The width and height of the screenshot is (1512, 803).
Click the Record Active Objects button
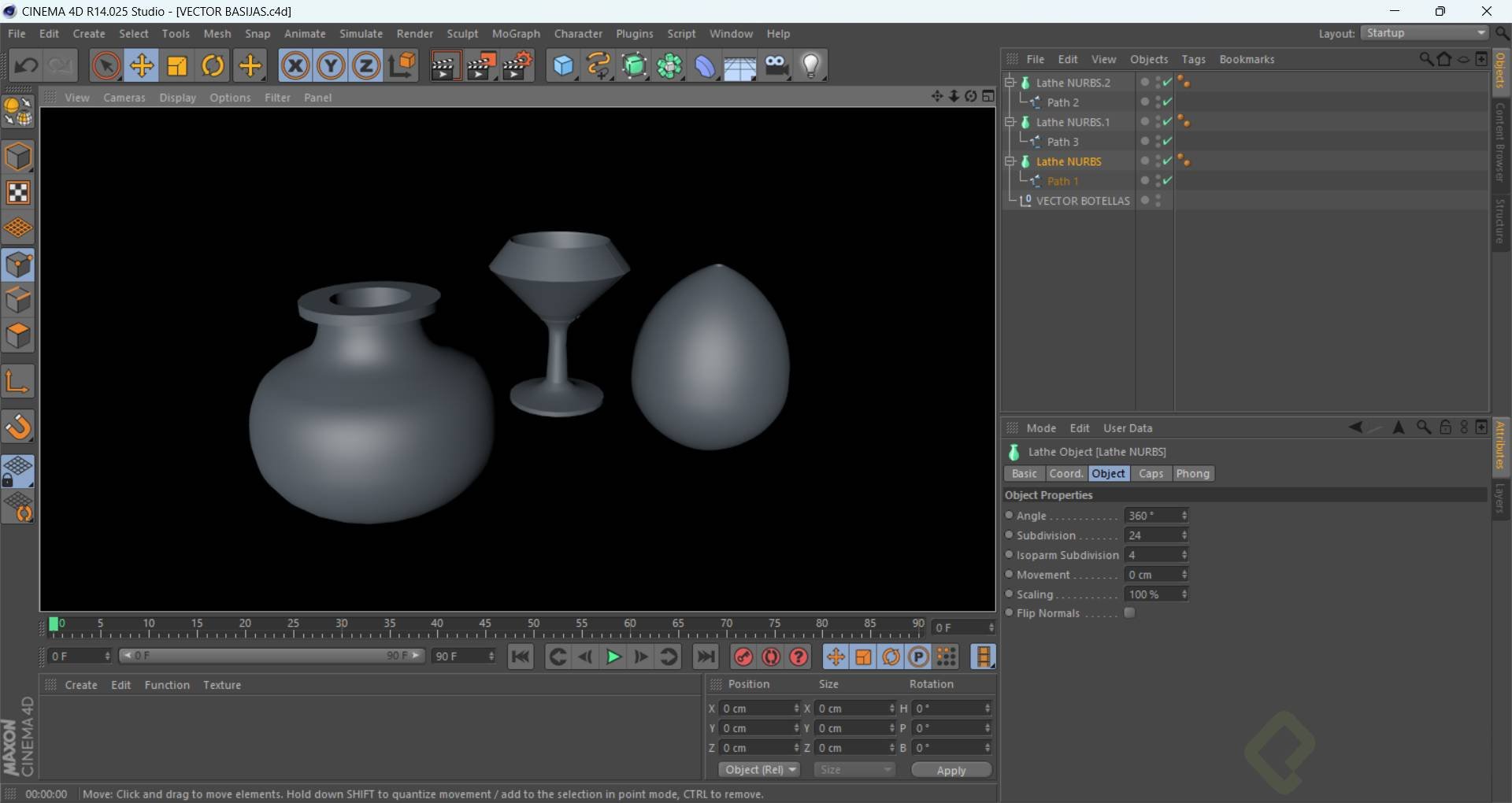[743, 657]
